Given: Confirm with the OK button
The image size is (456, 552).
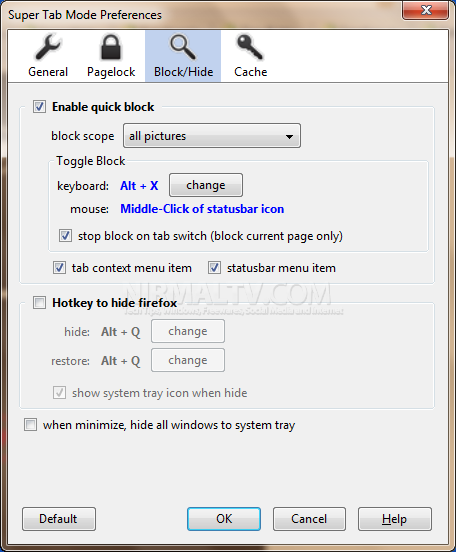Looking at the screenshot, I should [x=224, y=519].
